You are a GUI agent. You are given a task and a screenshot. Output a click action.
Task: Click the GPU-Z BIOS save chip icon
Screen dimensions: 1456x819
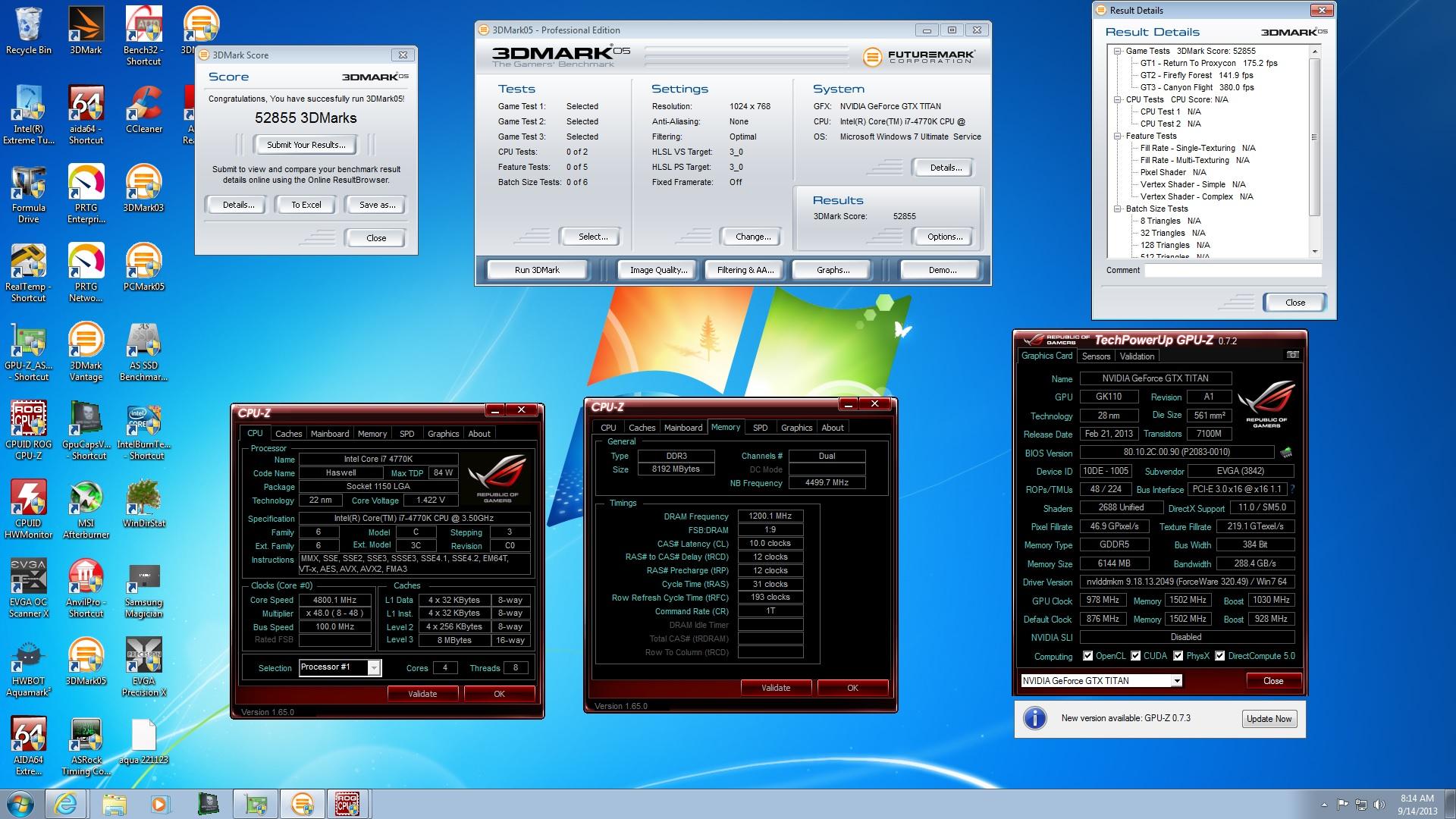pyautogui.click(x=1286, y=453)
